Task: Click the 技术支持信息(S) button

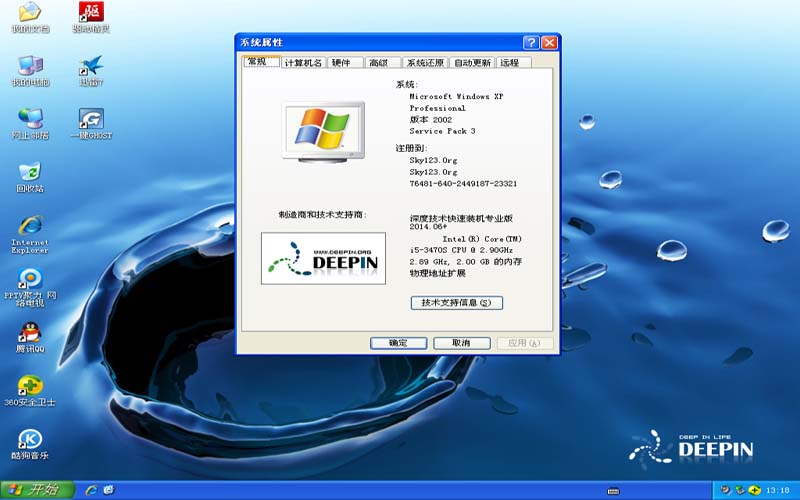Action: click(457, 303)
